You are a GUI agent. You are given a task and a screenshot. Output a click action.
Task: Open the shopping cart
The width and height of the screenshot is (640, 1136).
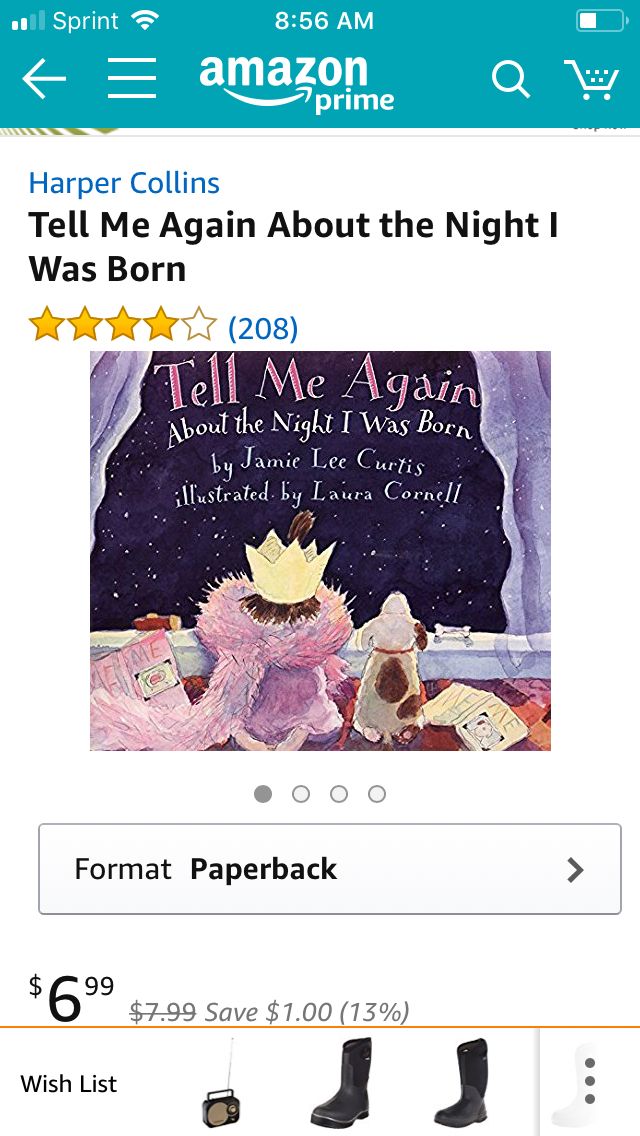(x=592, y=78)
